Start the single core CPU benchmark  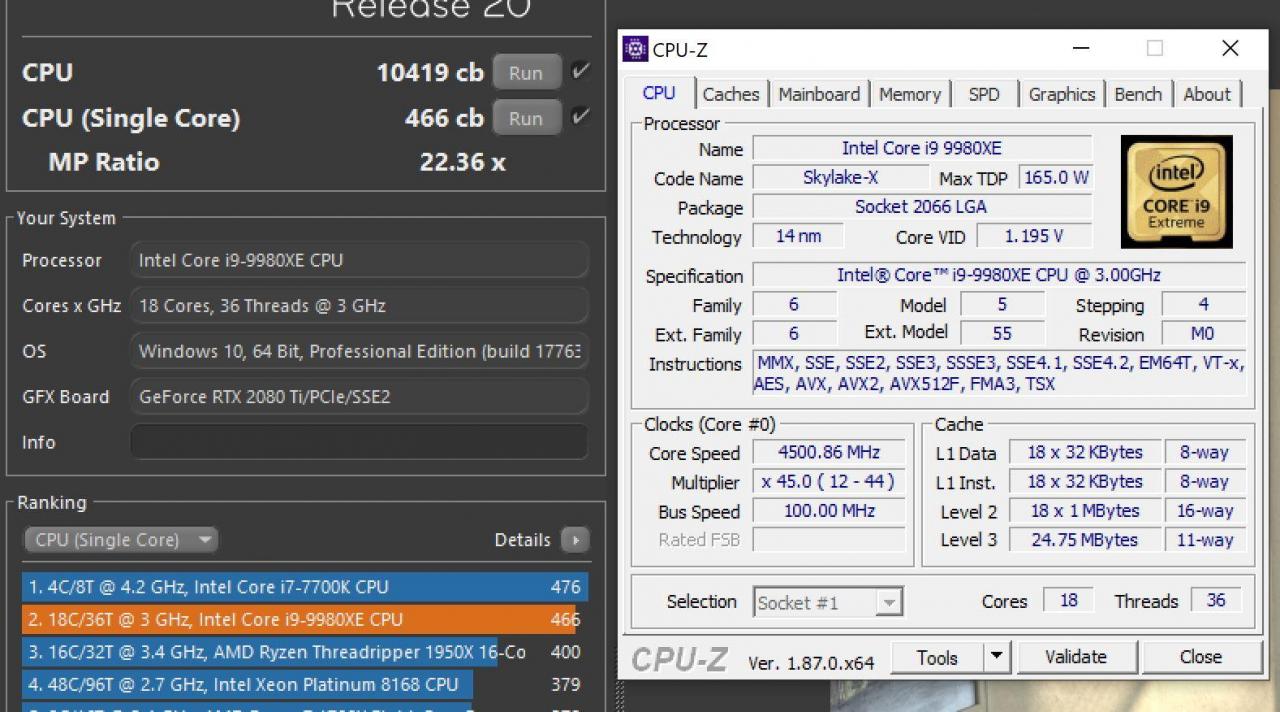[526, 117]
